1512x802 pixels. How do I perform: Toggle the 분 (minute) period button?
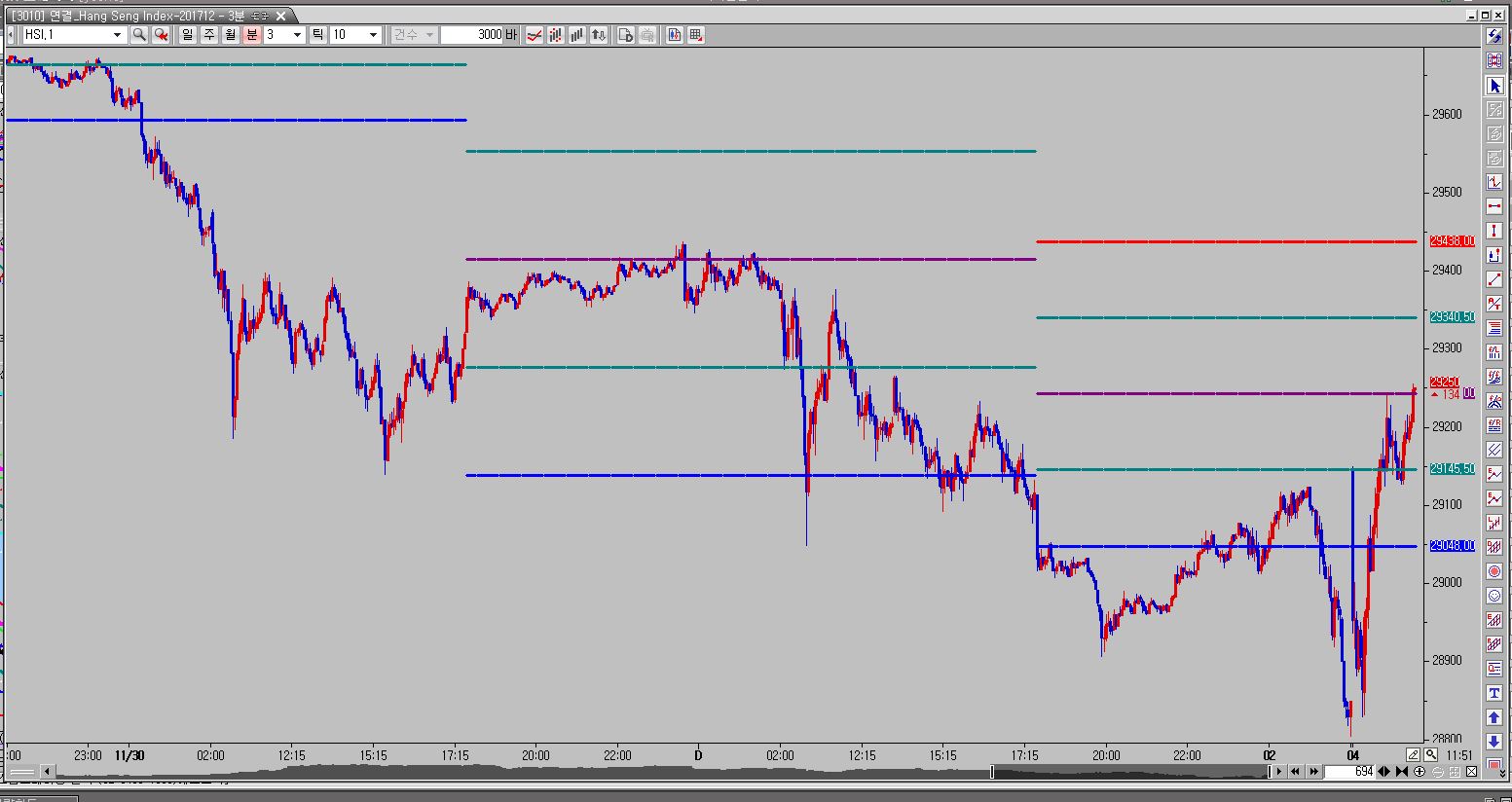coord(252,35)
